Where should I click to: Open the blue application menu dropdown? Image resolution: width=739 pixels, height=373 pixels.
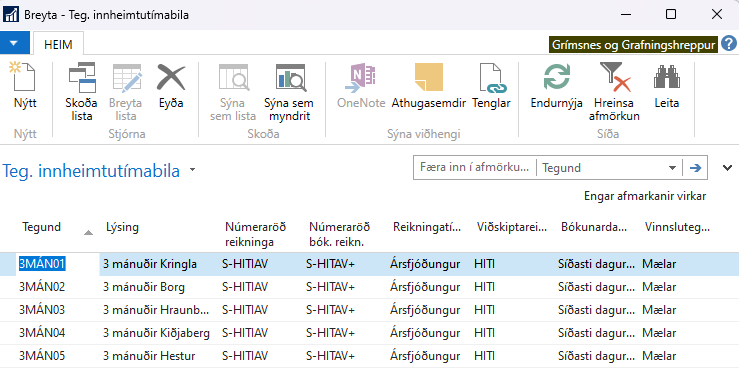click(x=14, y=43)
